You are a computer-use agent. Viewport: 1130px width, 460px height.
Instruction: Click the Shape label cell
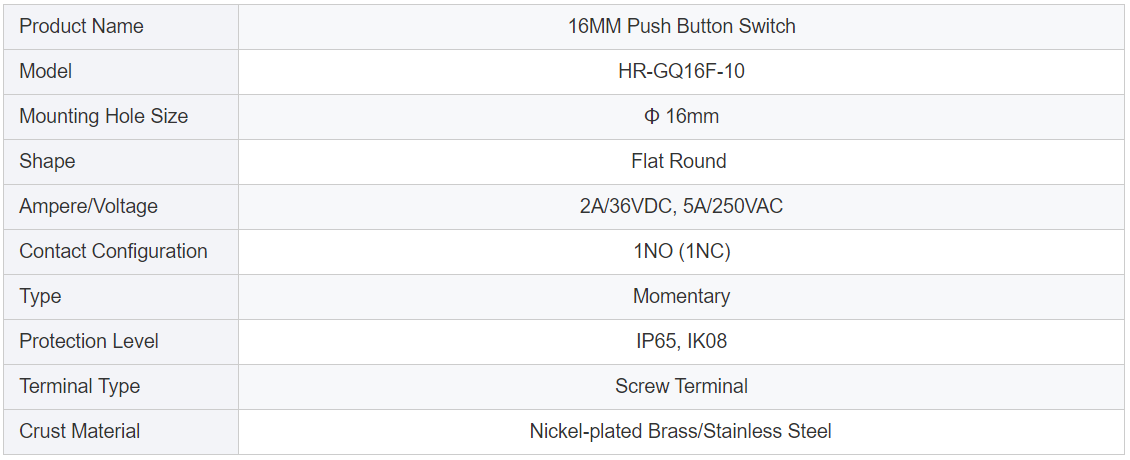[x=47, y=162]
